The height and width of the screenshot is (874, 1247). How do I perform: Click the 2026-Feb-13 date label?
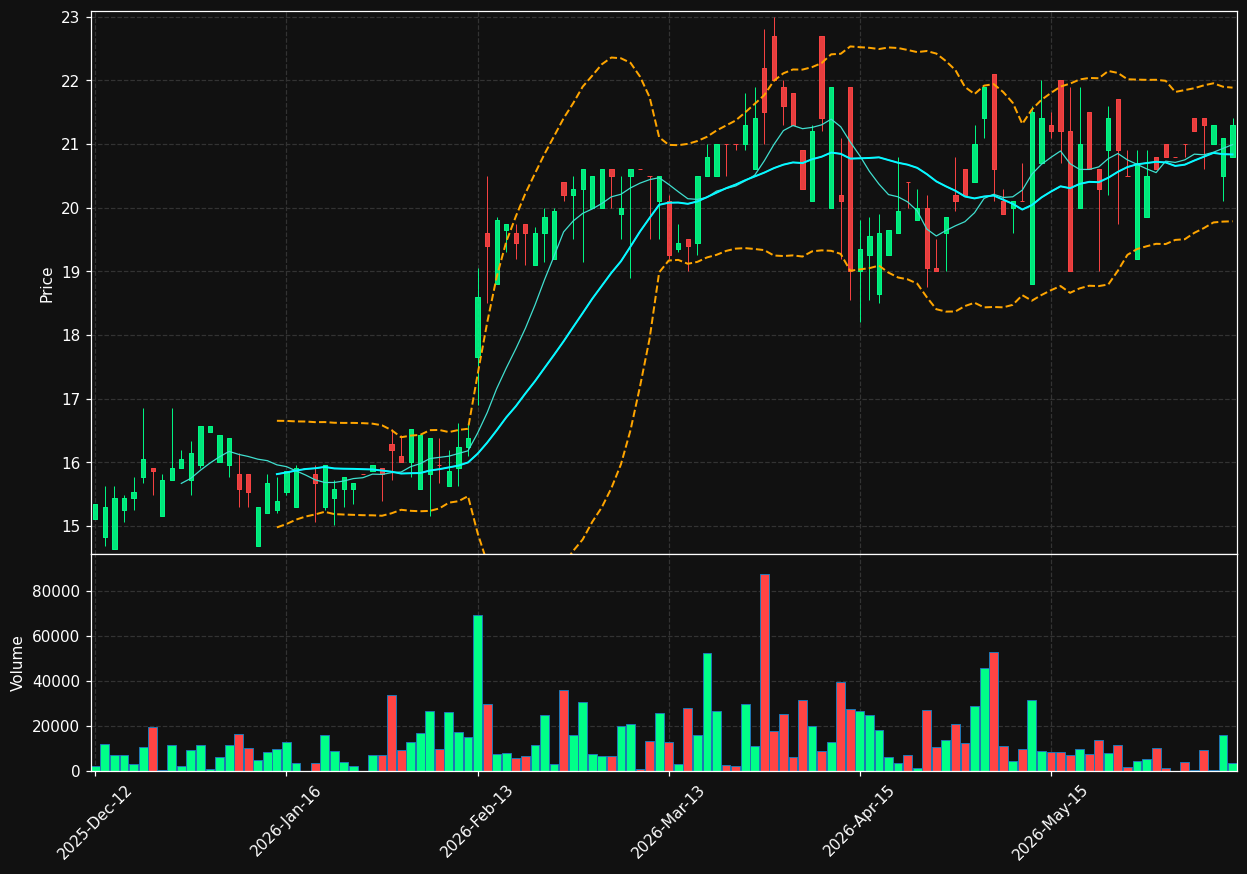(x=477, y=822)
